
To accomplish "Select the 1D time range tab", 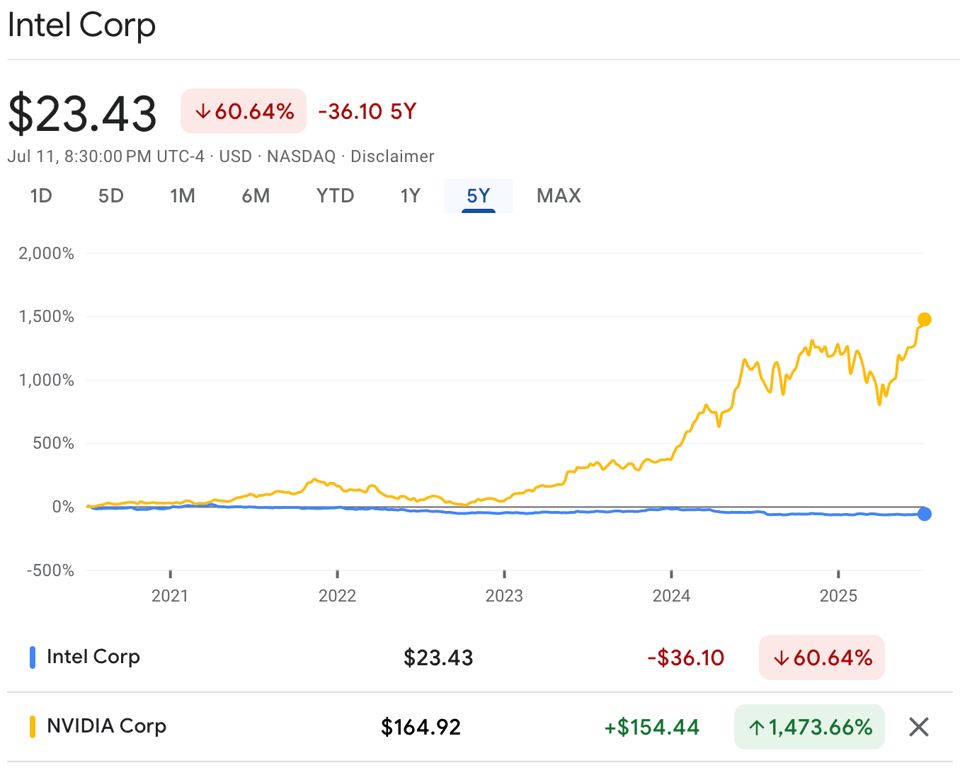I will pos(41,196).
